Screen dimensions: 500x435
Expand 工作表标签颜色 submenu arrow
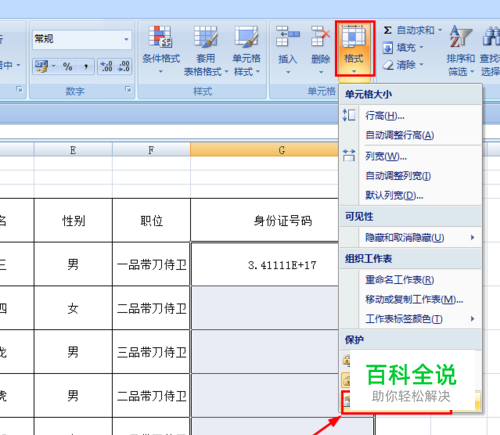[x=472, y=319]
